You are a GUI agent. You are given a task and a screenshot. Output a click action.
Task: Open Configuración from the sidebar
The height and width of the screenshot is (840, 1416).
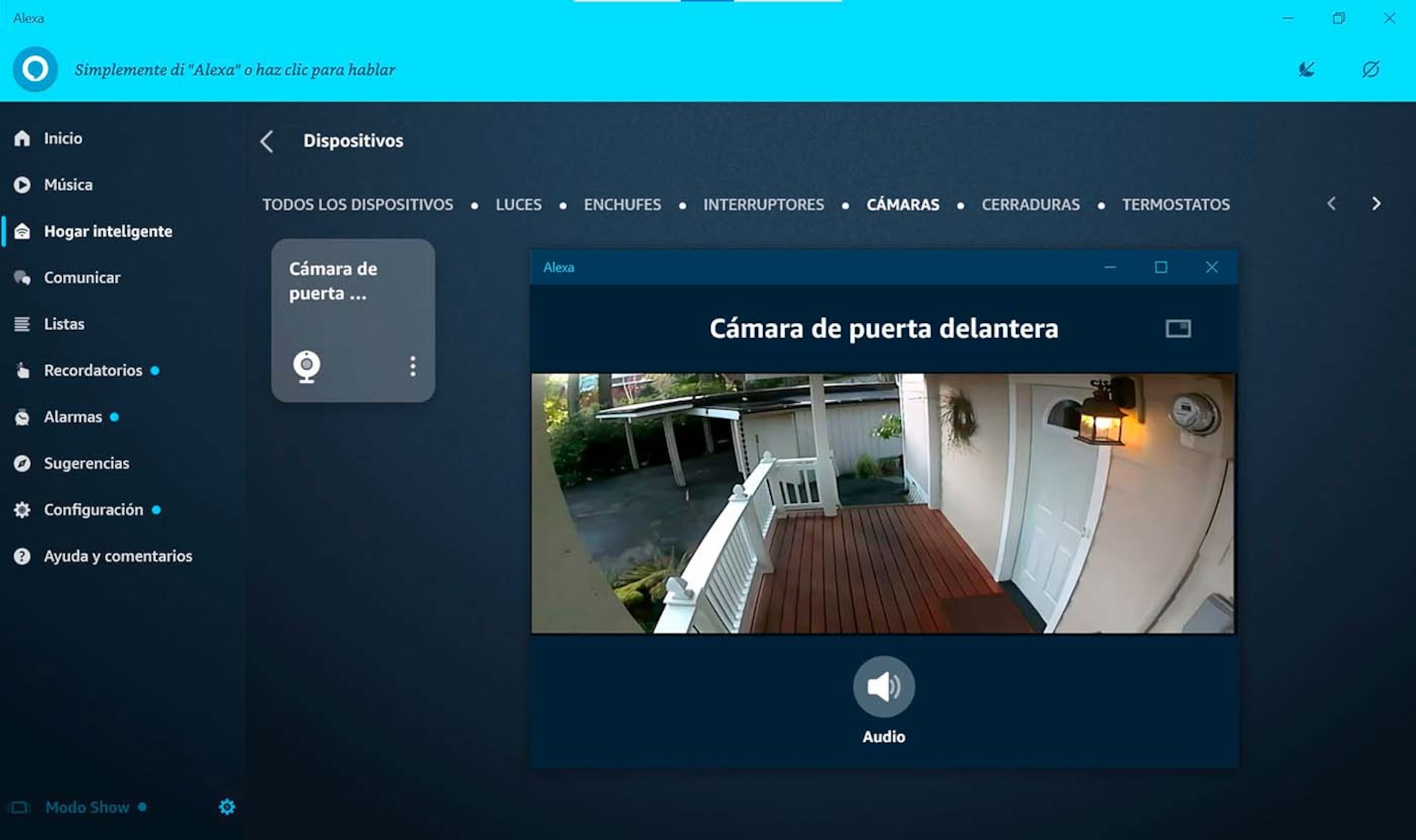pos(93,509)
